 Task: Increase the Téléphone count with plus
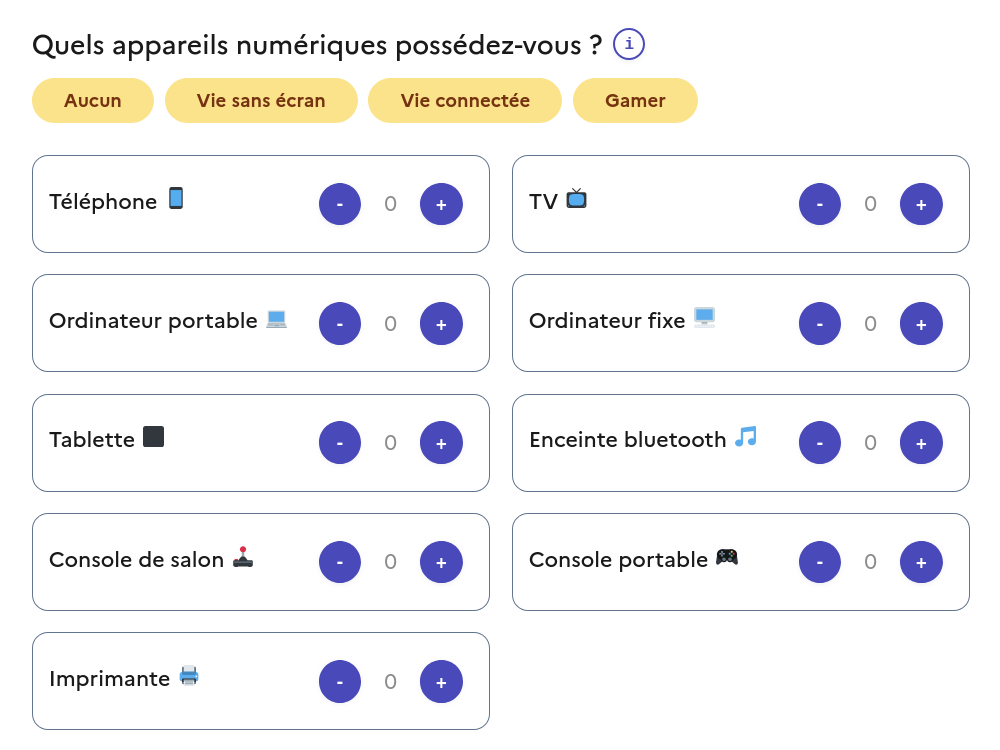(441, 204)
